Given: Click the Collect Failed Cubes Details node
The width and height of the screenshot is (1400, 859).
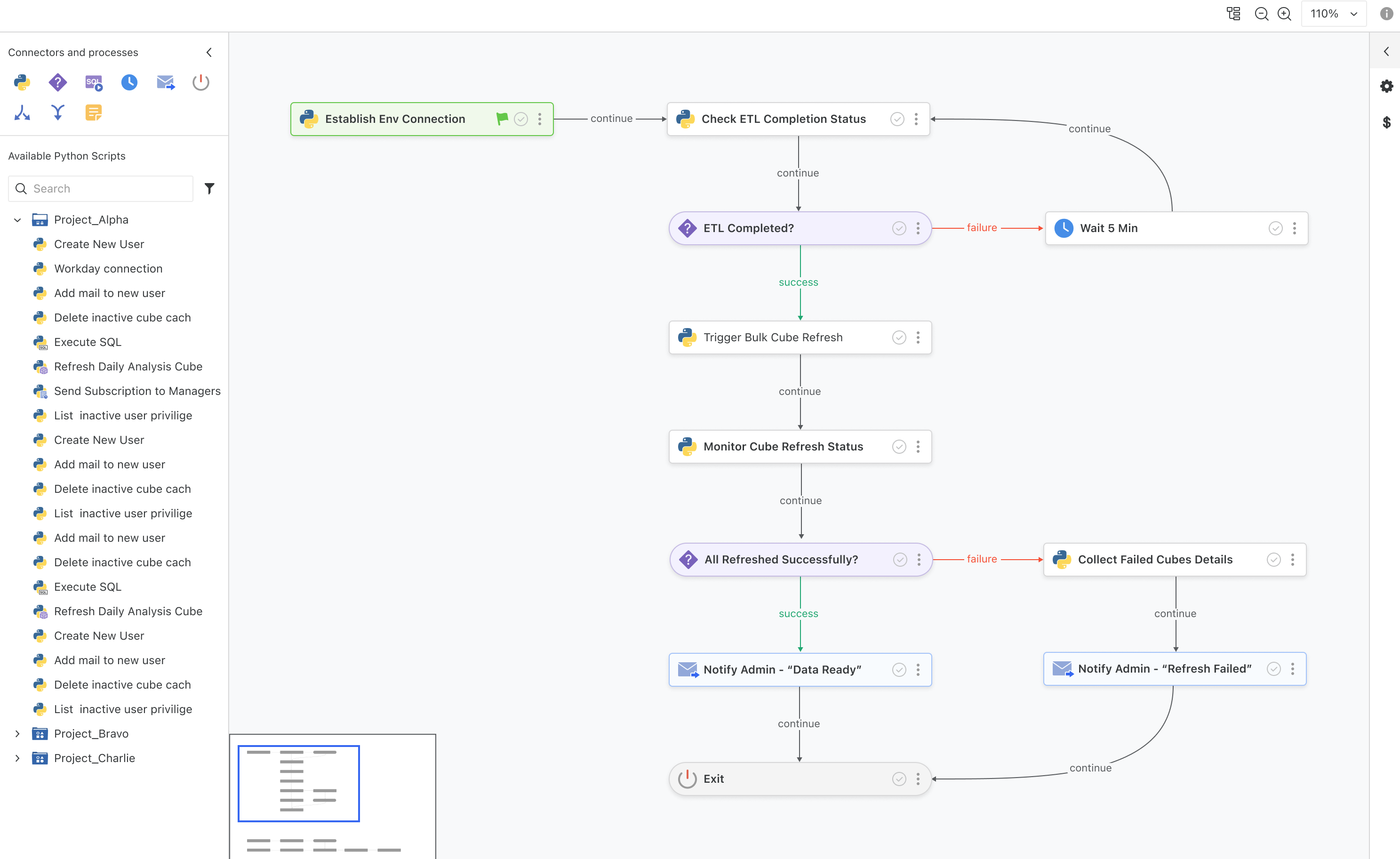Looking at the screenshot, I should click(1175, 560).
